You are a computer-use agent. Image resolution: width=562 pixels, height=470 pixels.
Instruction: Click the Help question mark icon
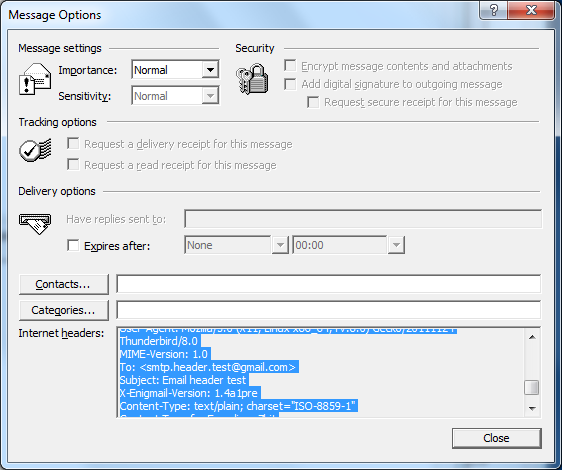pyautogui.click(x=494, y=10)
